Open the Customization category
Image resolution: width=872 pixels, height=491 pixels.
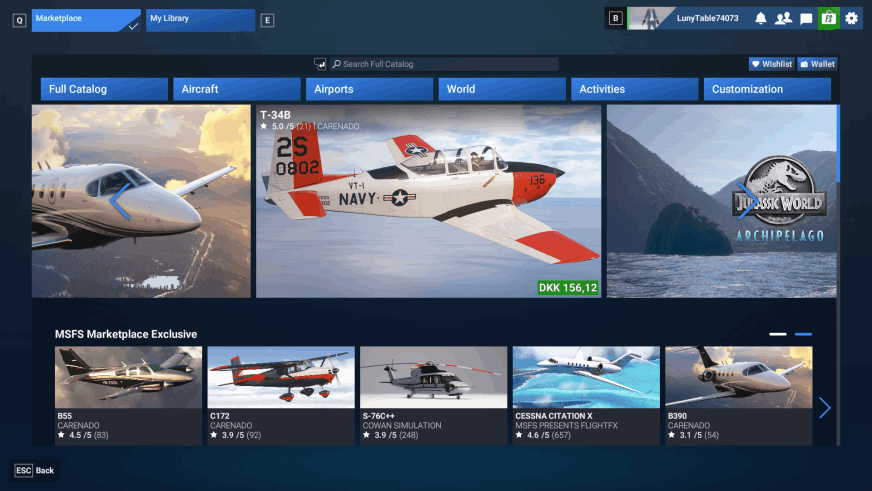(x=767, y=89)
